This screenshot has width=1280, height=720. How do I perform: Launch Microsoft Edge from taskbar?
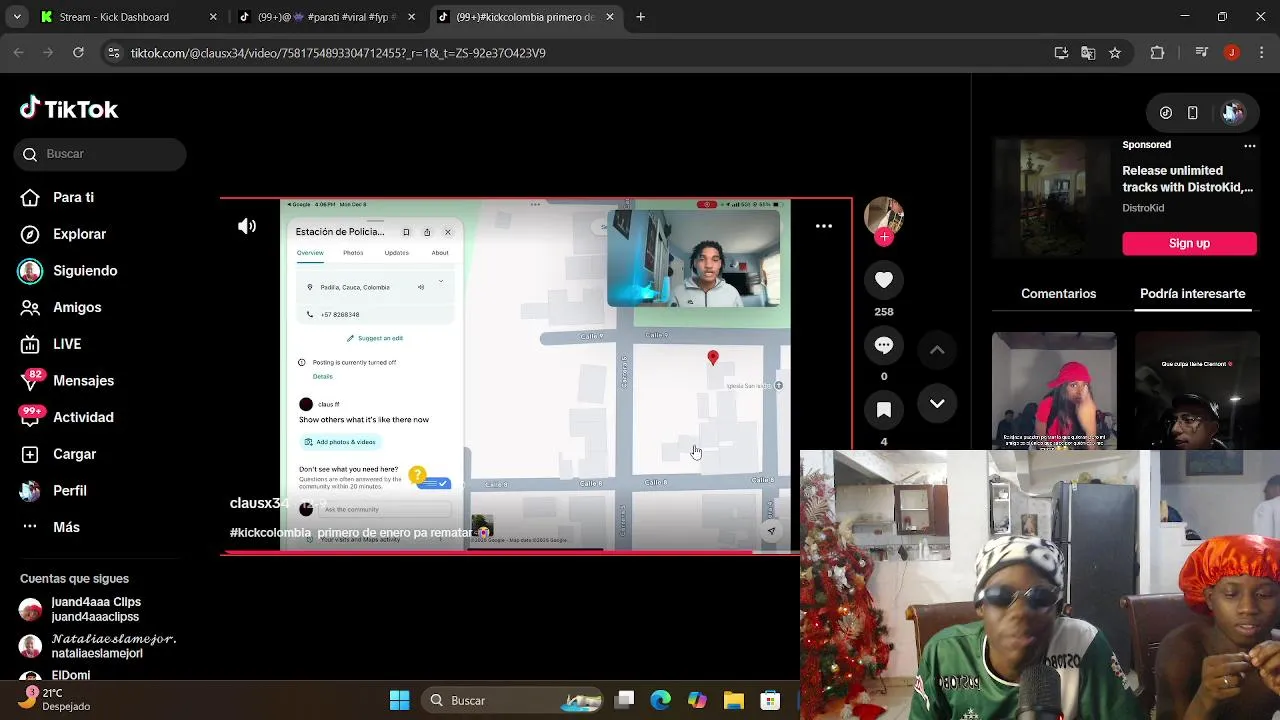click(661, 700)
